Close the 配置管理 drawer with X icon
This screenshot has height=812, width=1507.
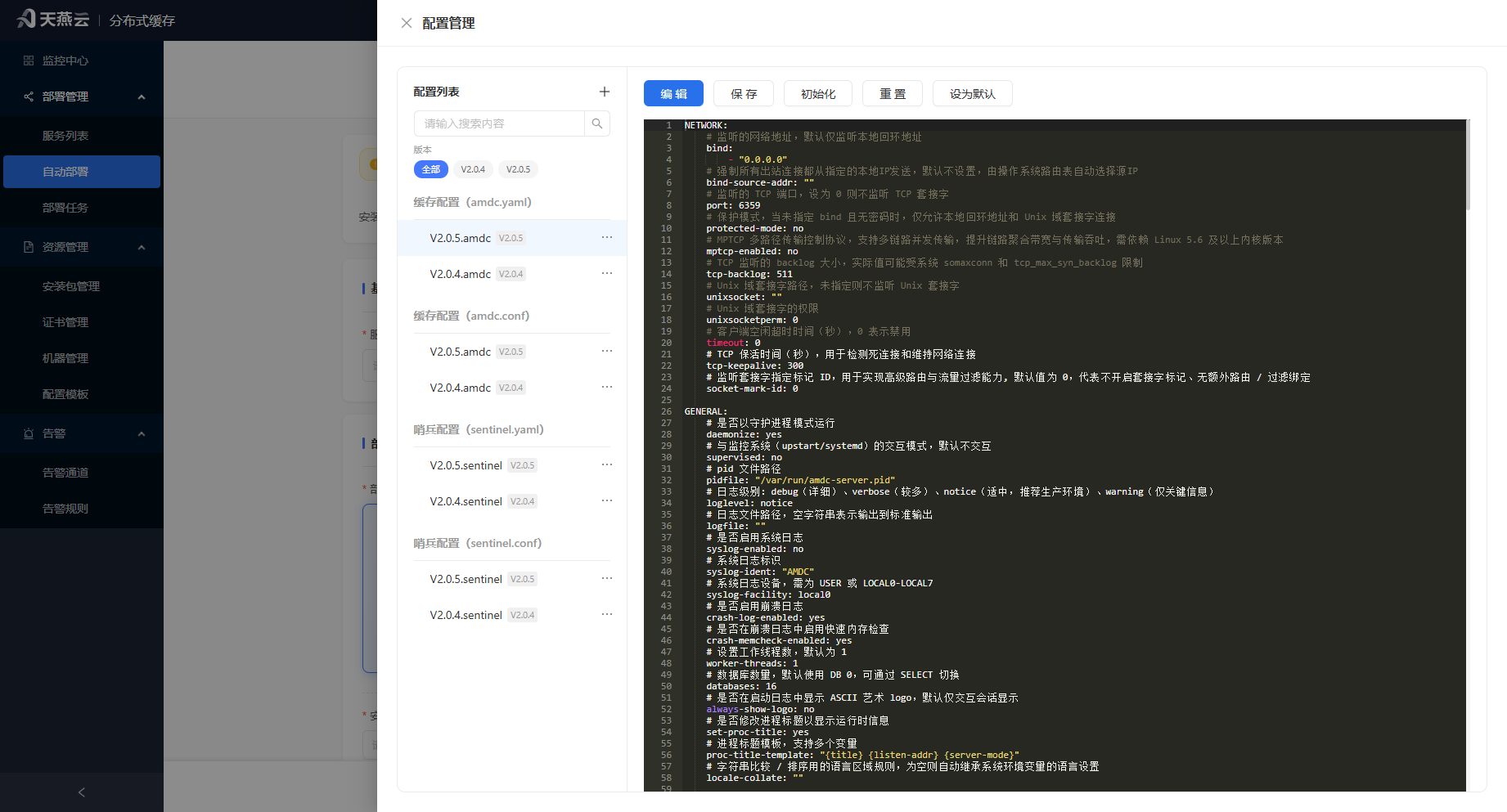click(406, 23)
